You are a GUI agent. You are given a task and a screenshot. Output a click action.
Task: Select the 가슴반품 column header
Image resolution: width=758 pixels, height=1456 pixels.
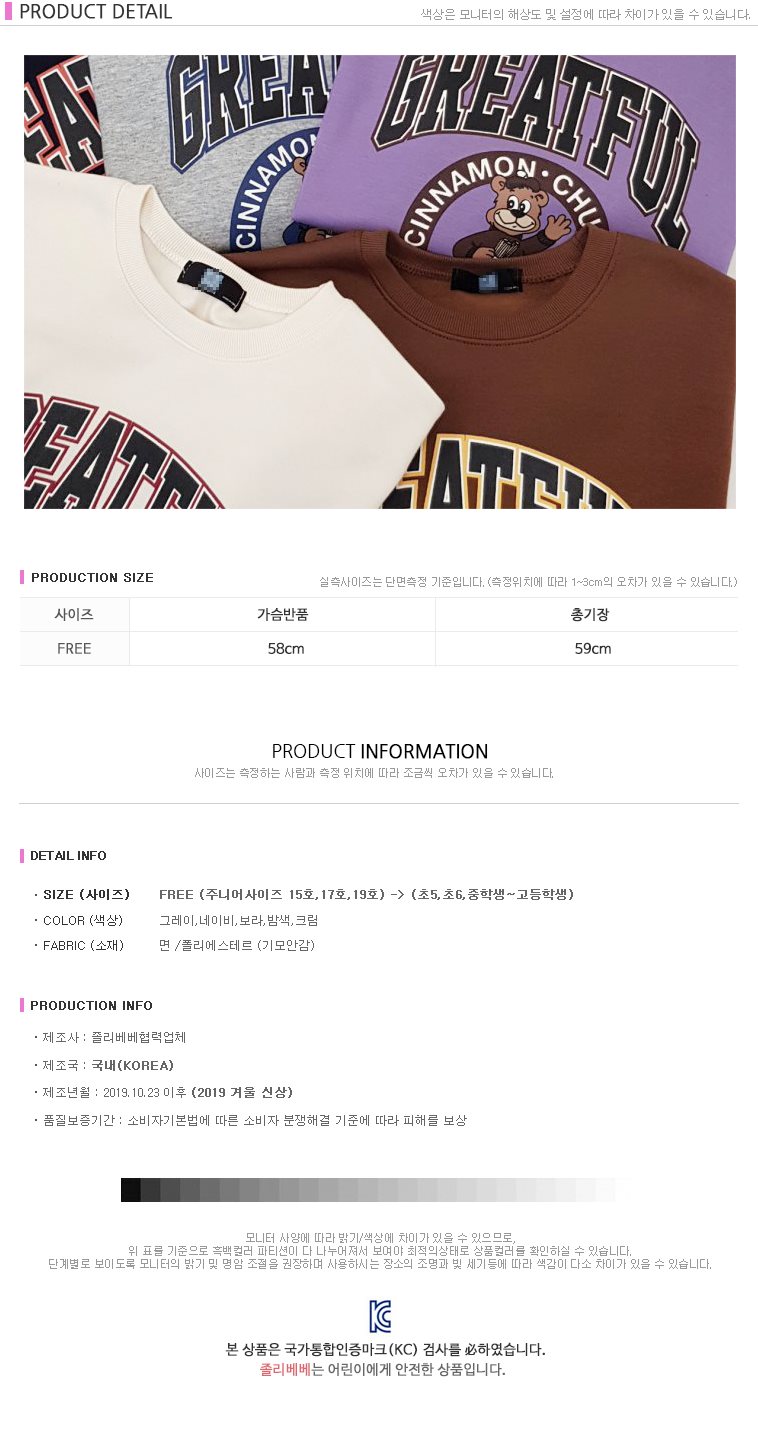[283, 615]
